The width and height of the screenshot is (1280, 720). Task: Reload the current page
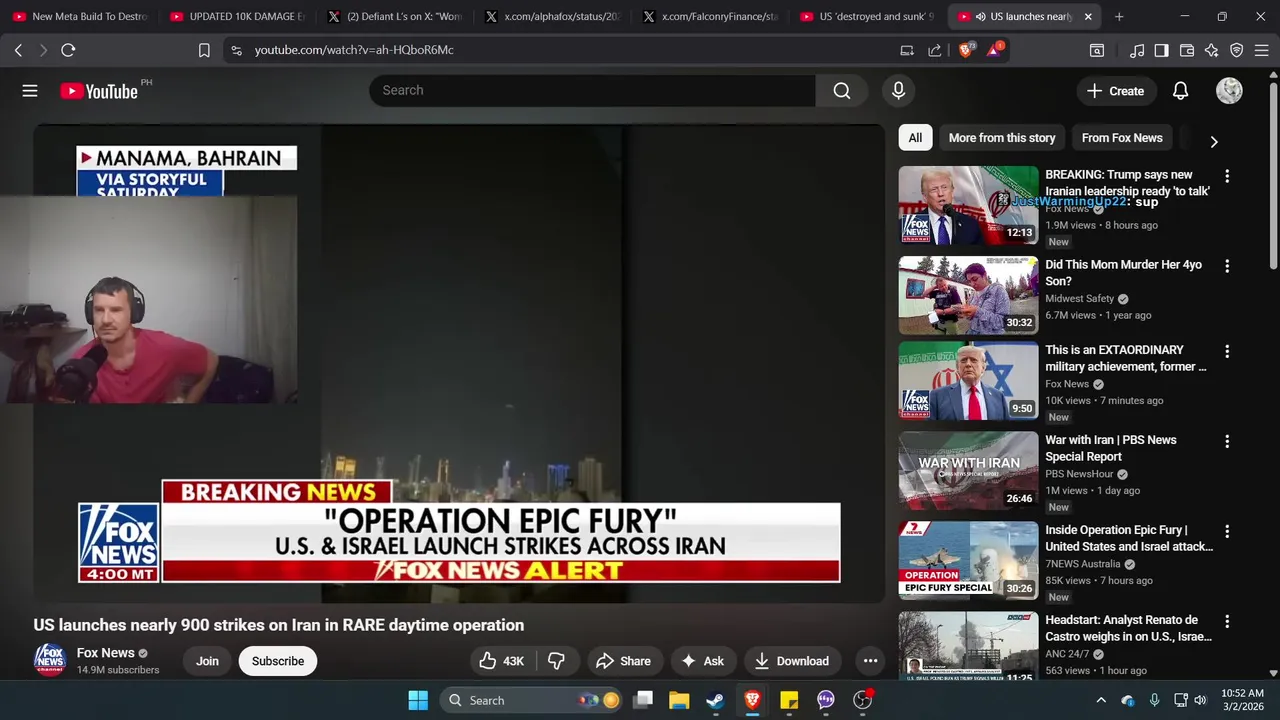click(x=68, y=50)
